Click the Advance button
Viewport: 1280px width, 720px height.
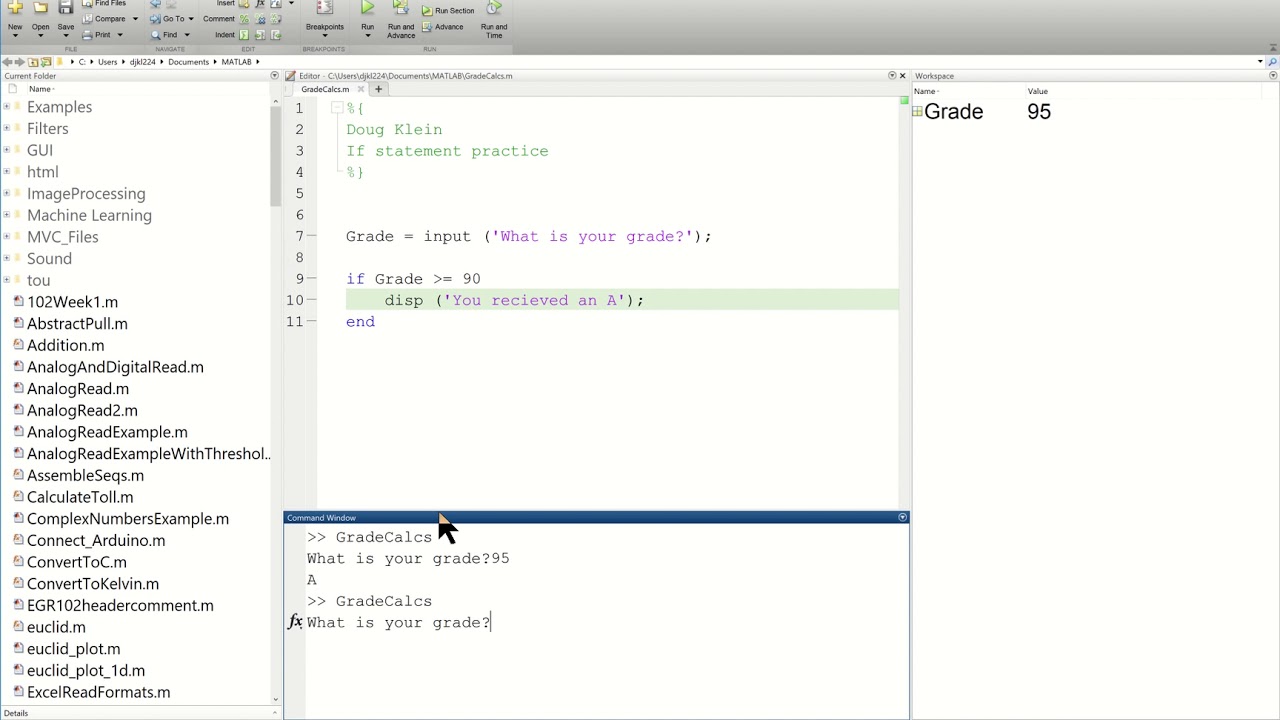pyautogui.click(x=442, y=27)
